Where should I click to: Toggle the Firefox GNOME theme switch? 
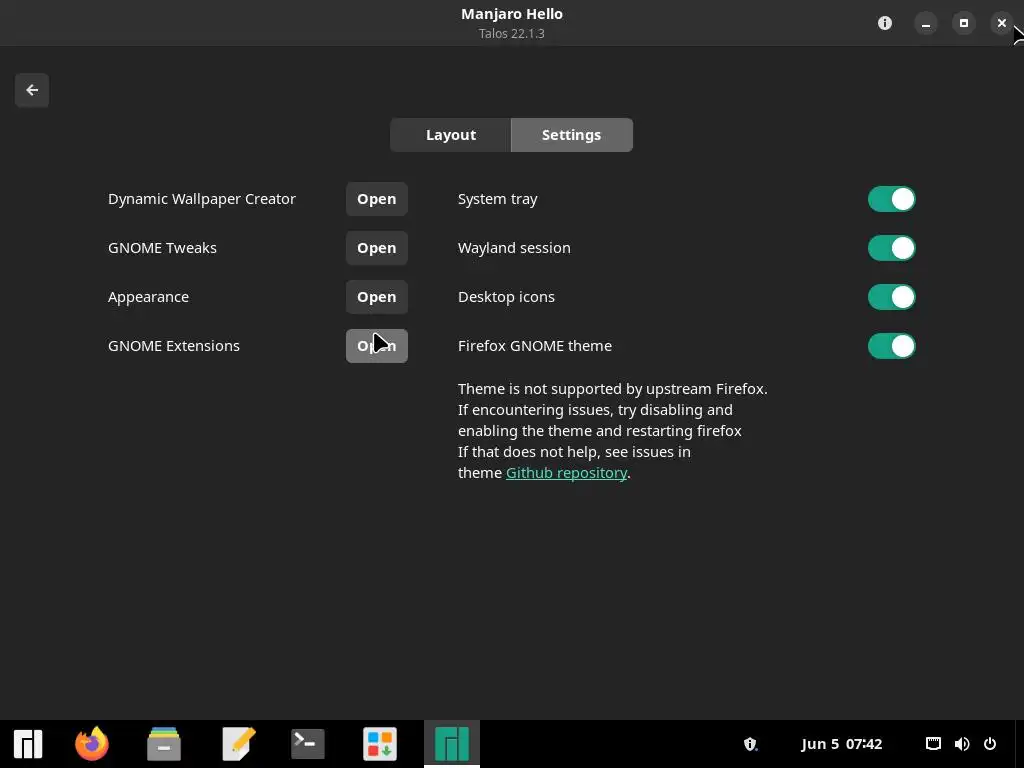891,346
